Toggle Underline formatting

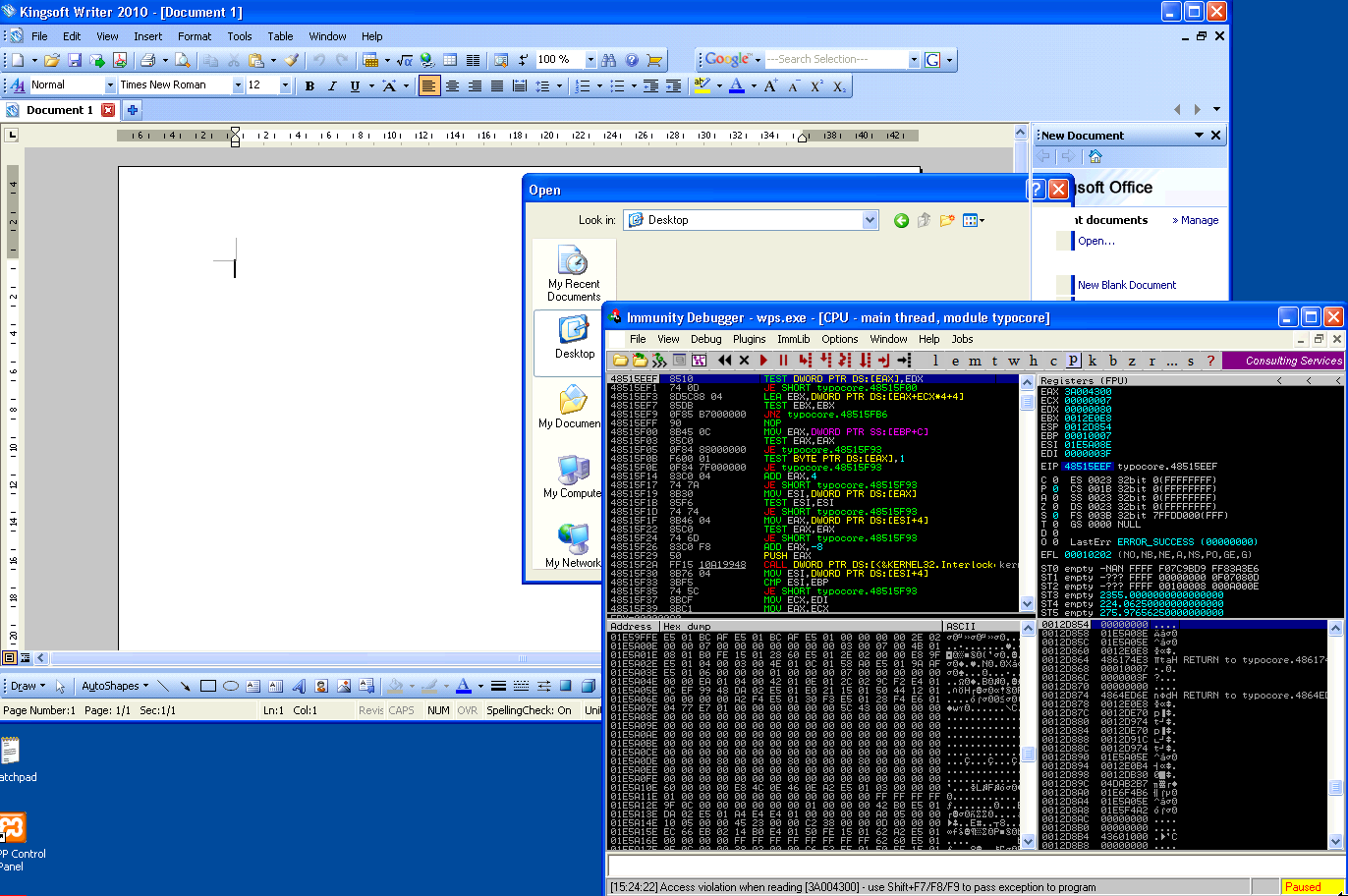coord(356,85)
